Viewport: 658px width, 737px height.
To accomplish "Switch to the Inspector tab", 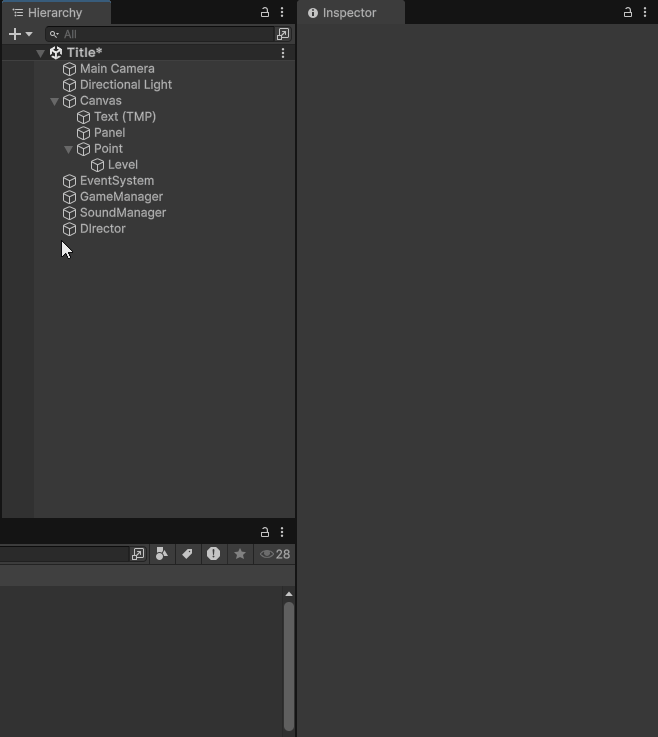I will 349,13.
